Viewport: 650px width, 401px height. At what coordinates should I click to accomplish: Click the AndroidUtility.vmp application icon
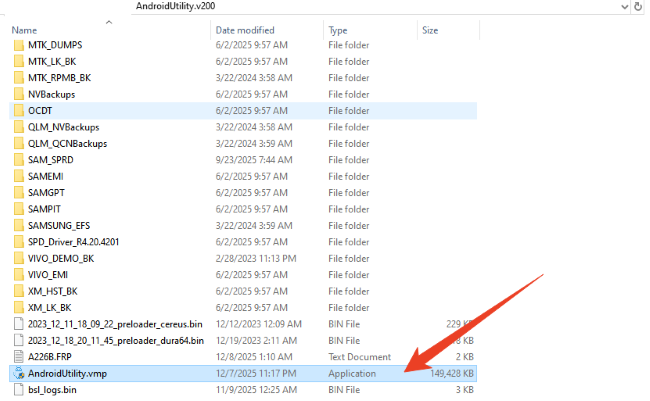click(x=19, y=373)
